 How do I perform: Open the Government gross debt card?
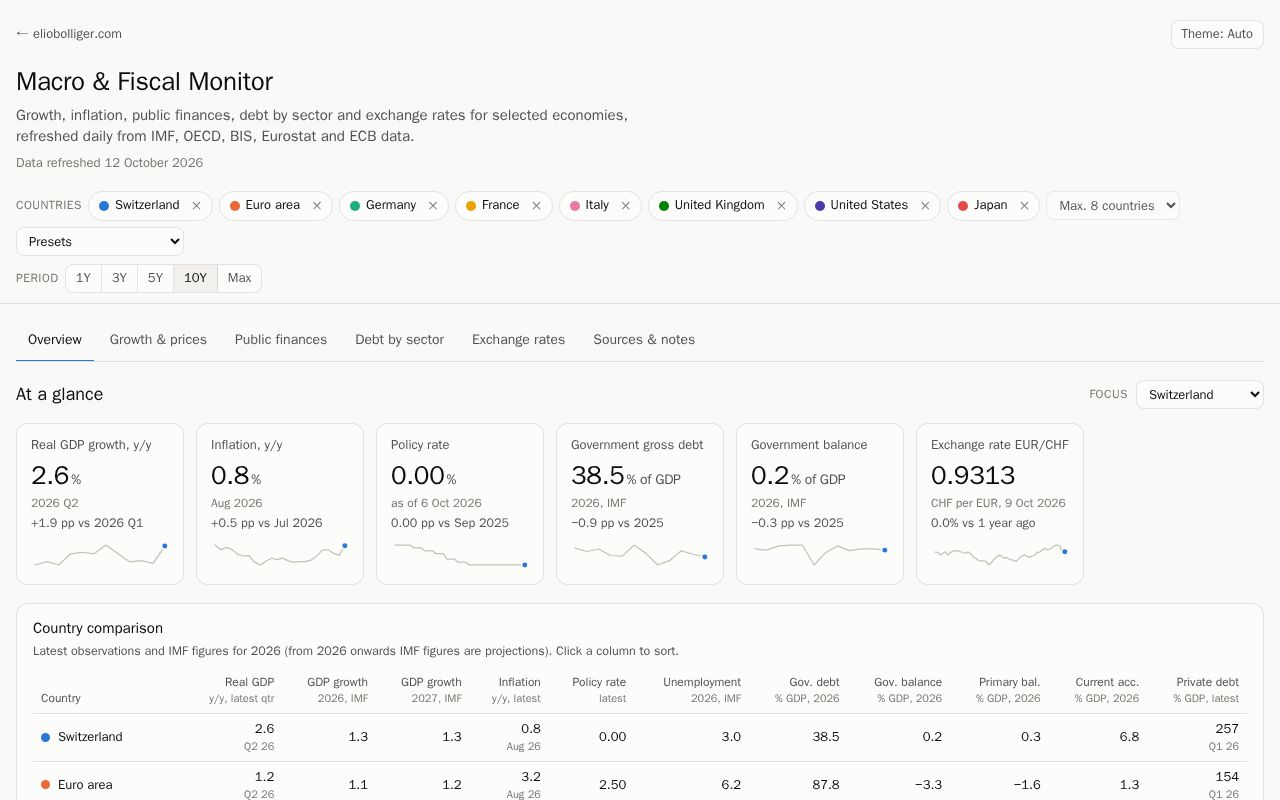pos(640,504)
